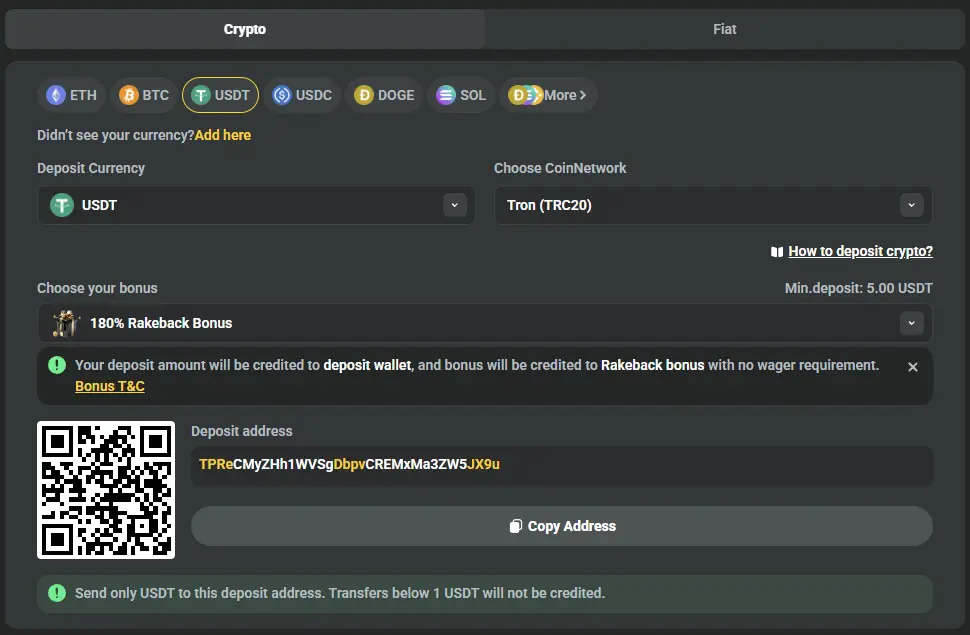Select the DOGE currency chip
Screen dimensions: 970x635
384,95
